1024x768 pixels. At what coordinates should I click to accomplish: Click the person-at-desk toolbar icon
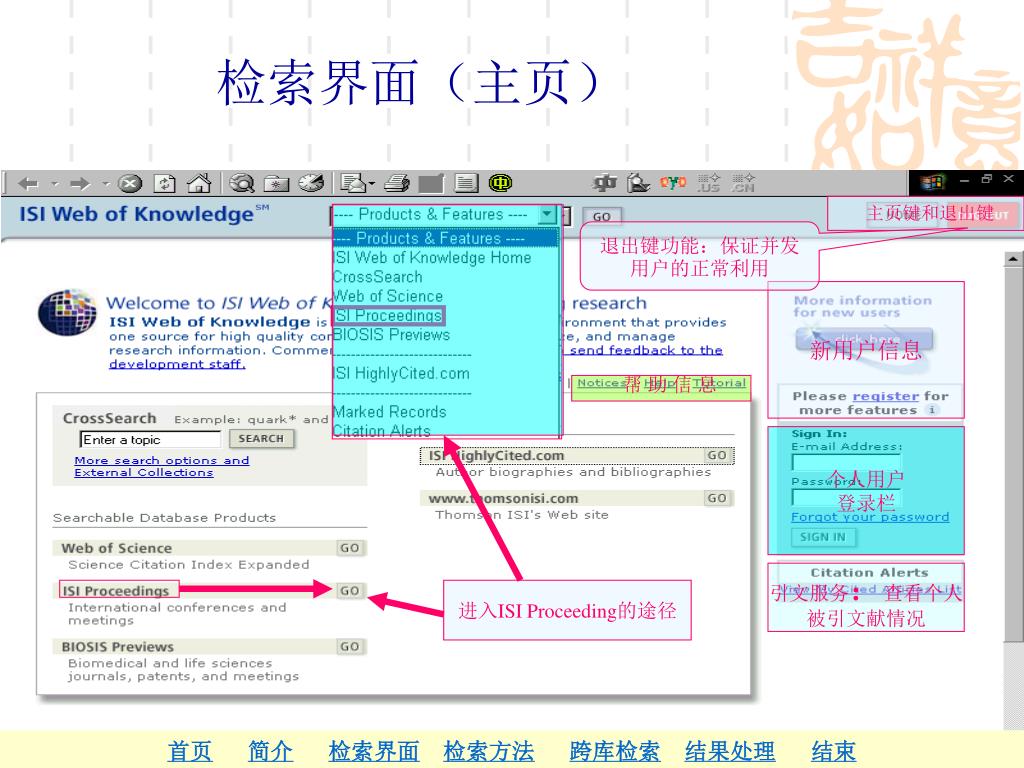point(638,184)
